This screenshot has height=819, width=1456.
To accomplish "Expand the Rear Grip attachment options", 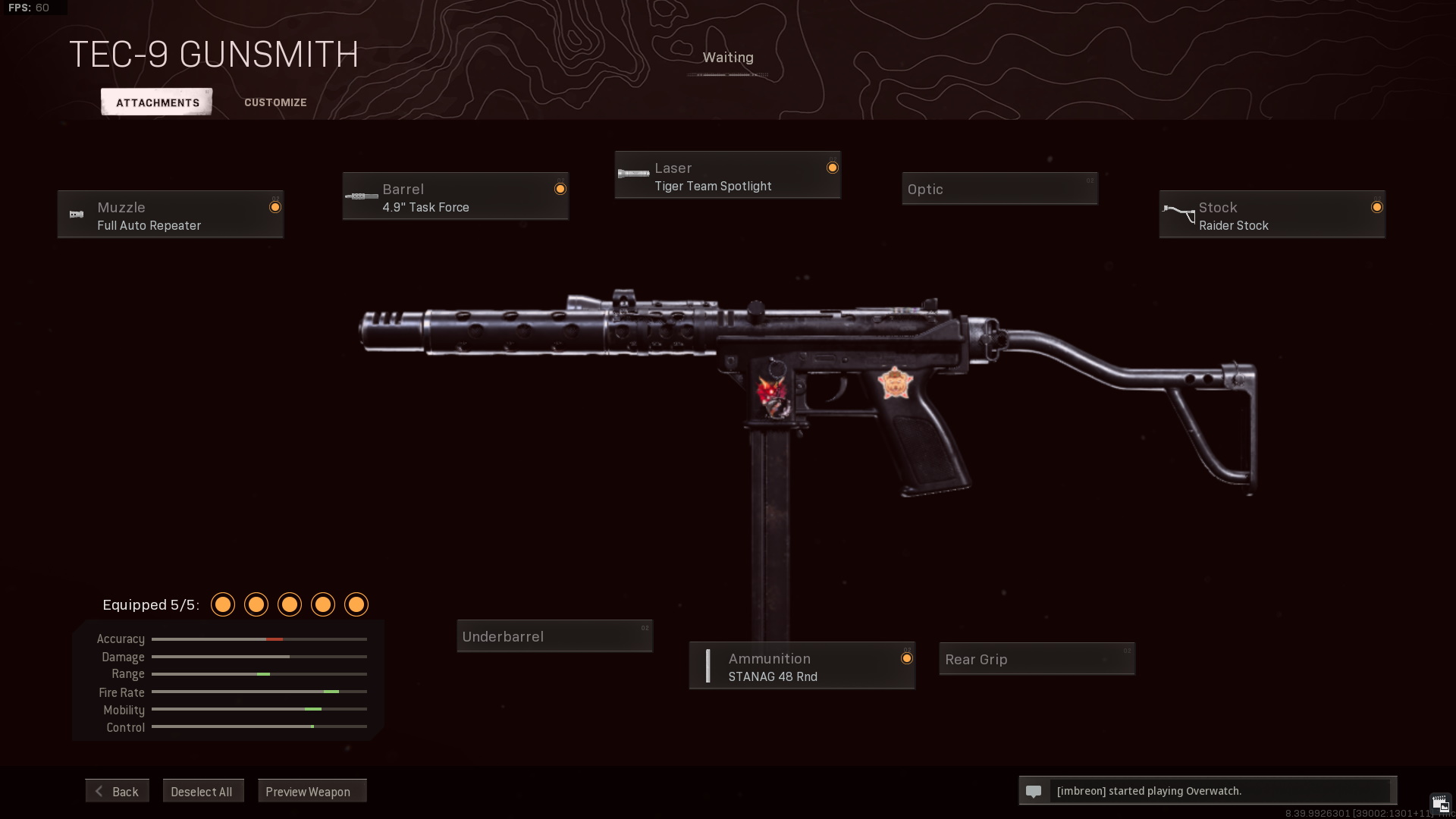I will (x=1037, y=658).
